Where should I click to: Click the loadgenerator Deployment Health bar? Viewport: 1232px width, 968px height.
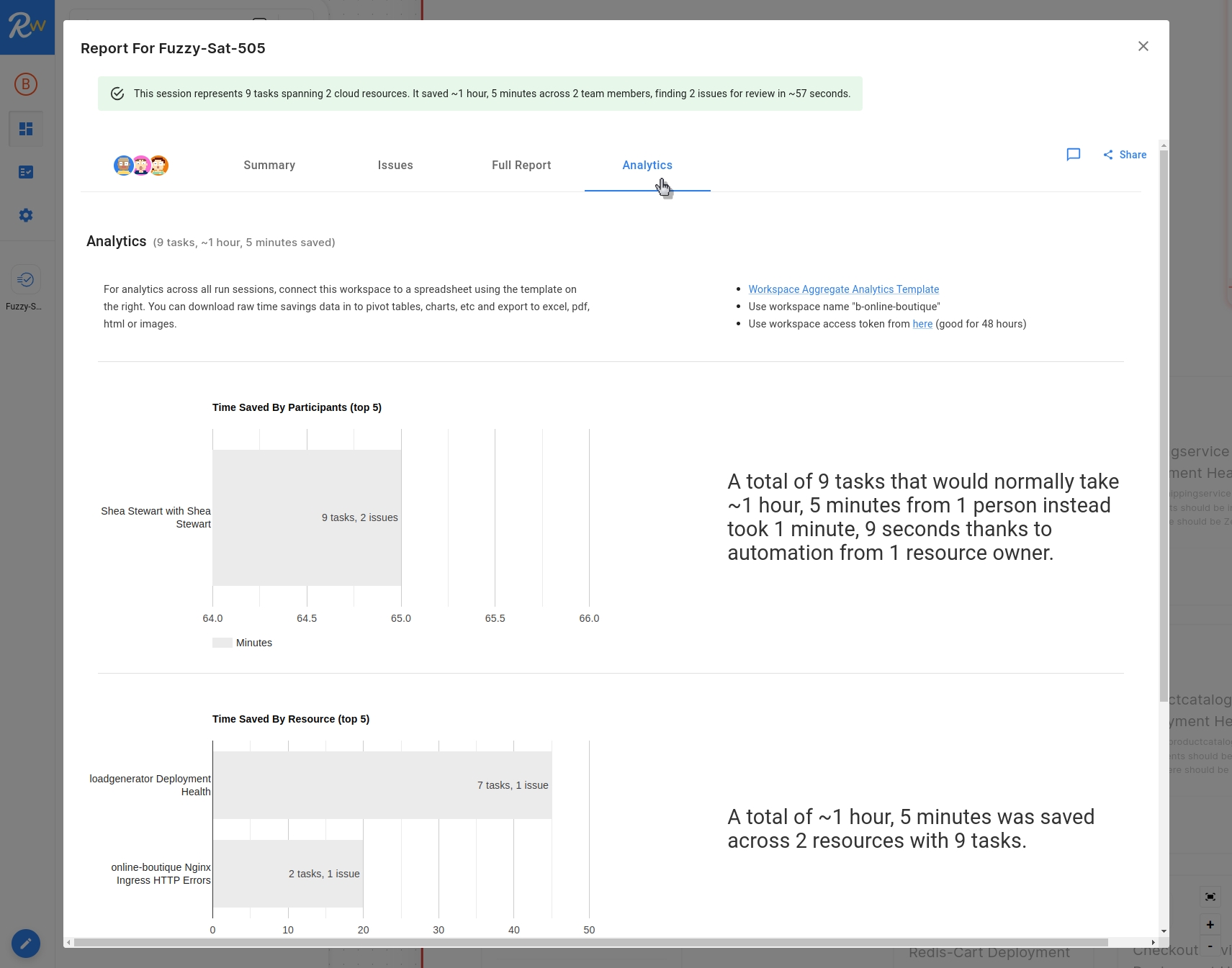(382, 785)
